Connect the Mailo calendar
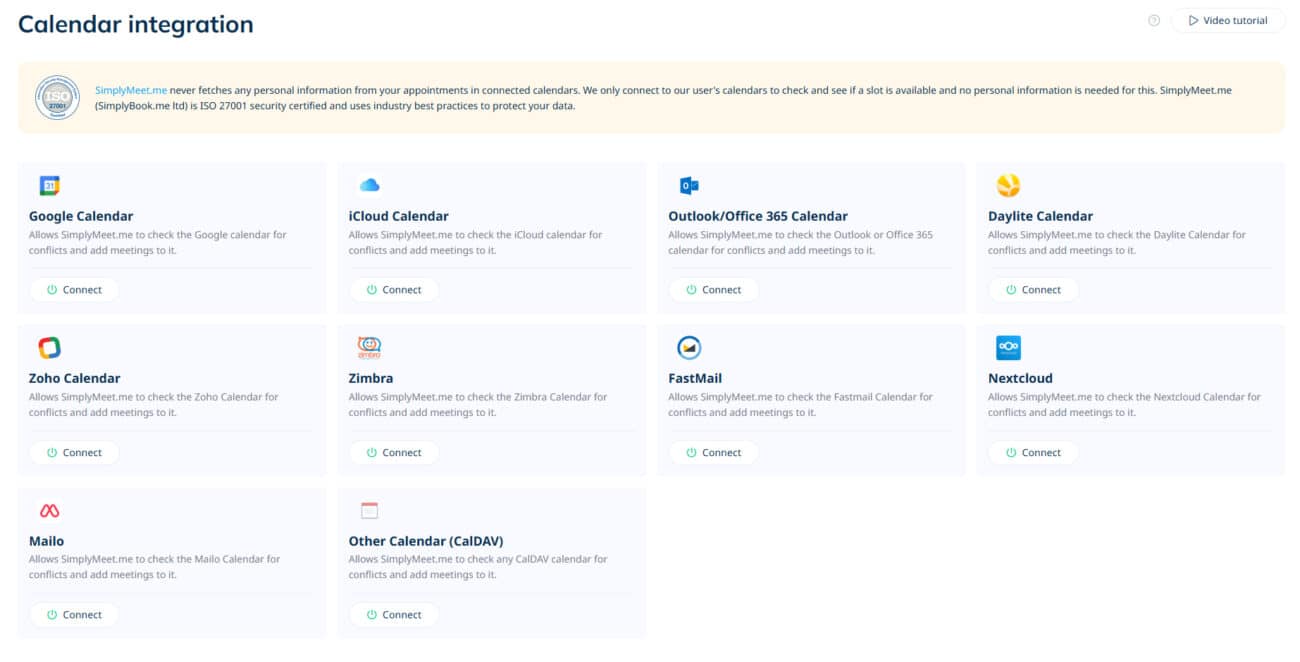Screen dimensions: 1300x662 click(x=74, y=615)
